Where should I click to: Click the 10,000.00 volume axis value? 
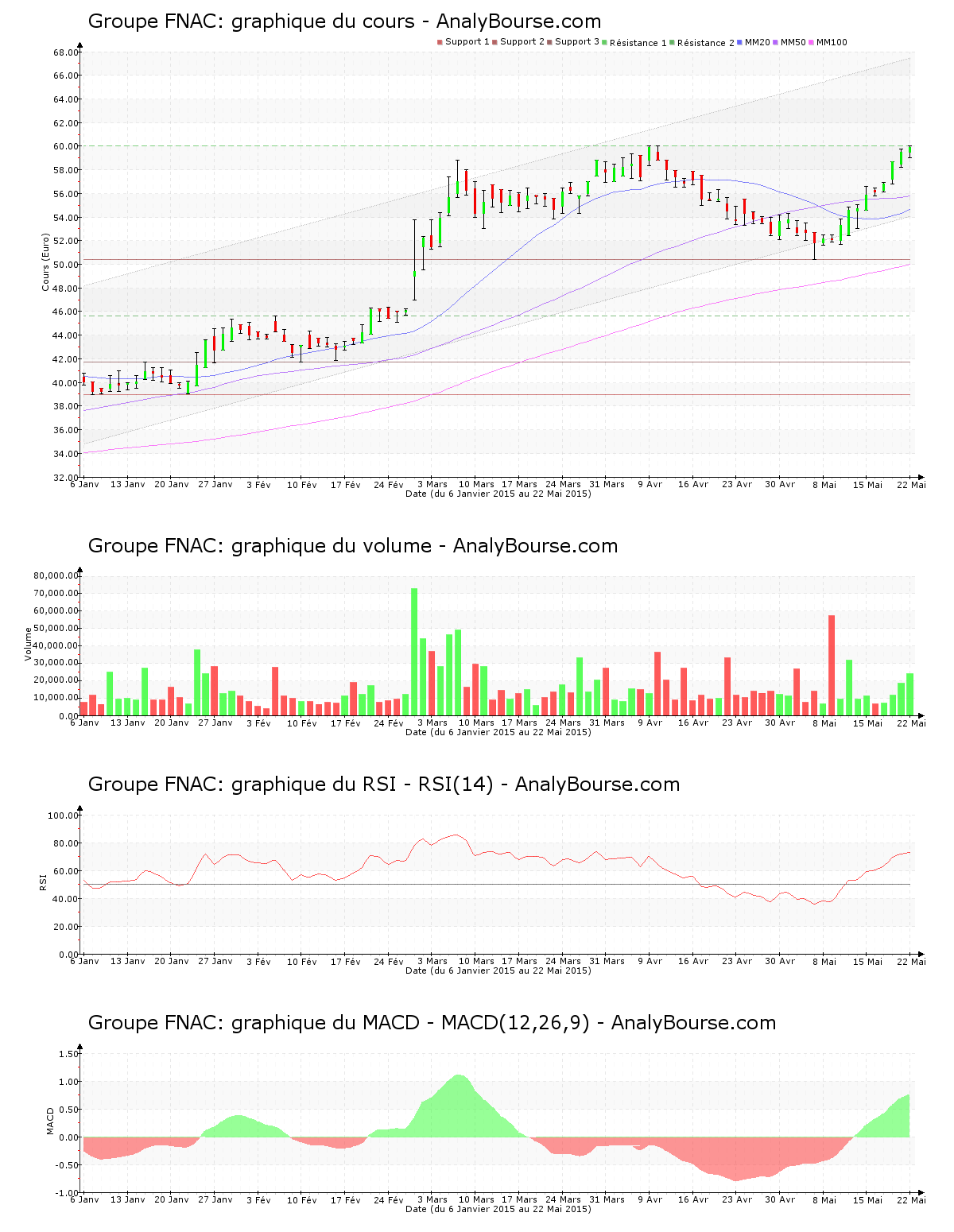[56, 698]
